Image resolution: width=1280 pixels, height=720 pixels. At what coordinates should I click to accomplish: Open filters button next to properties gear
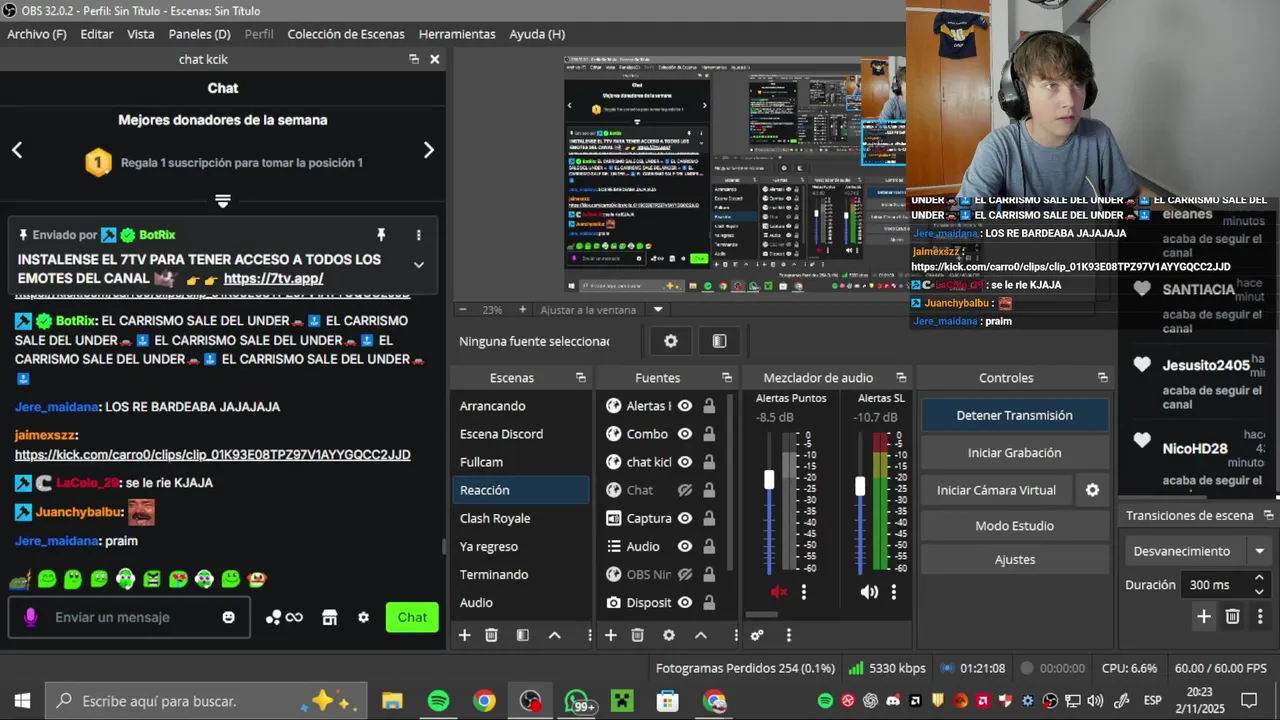pyautogui.click(x=719, y=341)
